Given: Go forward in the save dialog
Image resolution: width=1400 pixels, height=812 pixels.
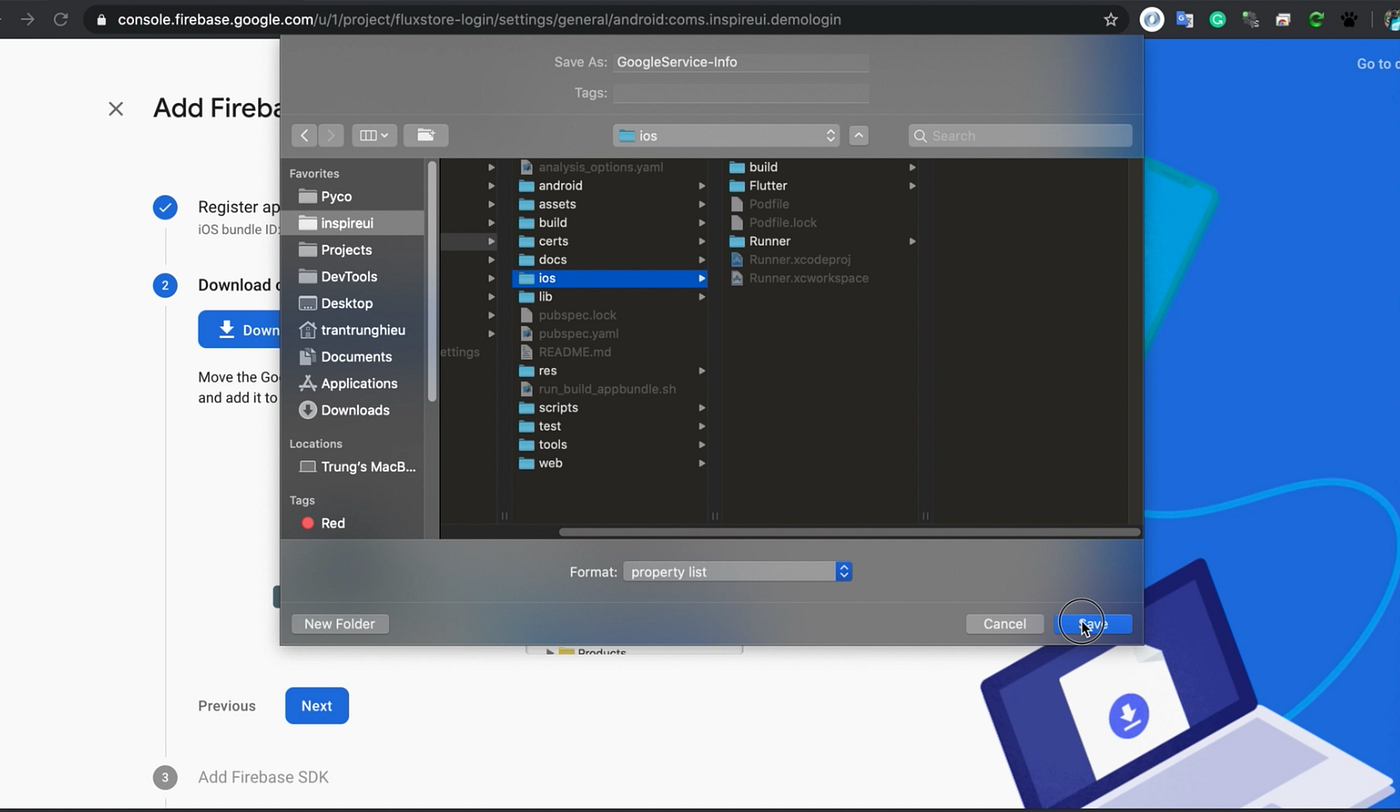Looking at the screenshot, I should pyautogui.click(x=331, y=135).
